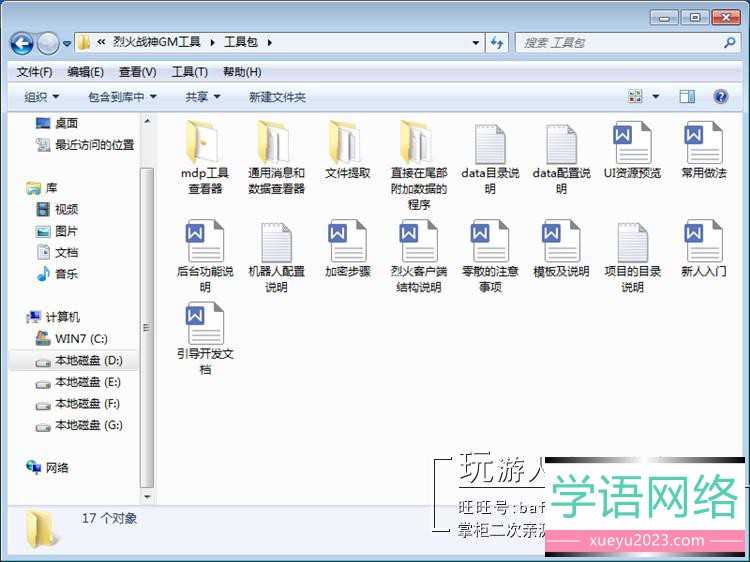Expand the 包含到库中 dropdown
This screenshot has height=562, width=750.
(x=122, y=97)
